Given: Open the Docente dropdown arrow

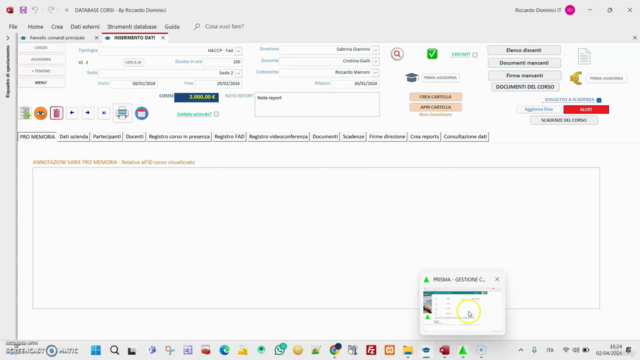Looking at the screenshot, I should coord(376,61).
